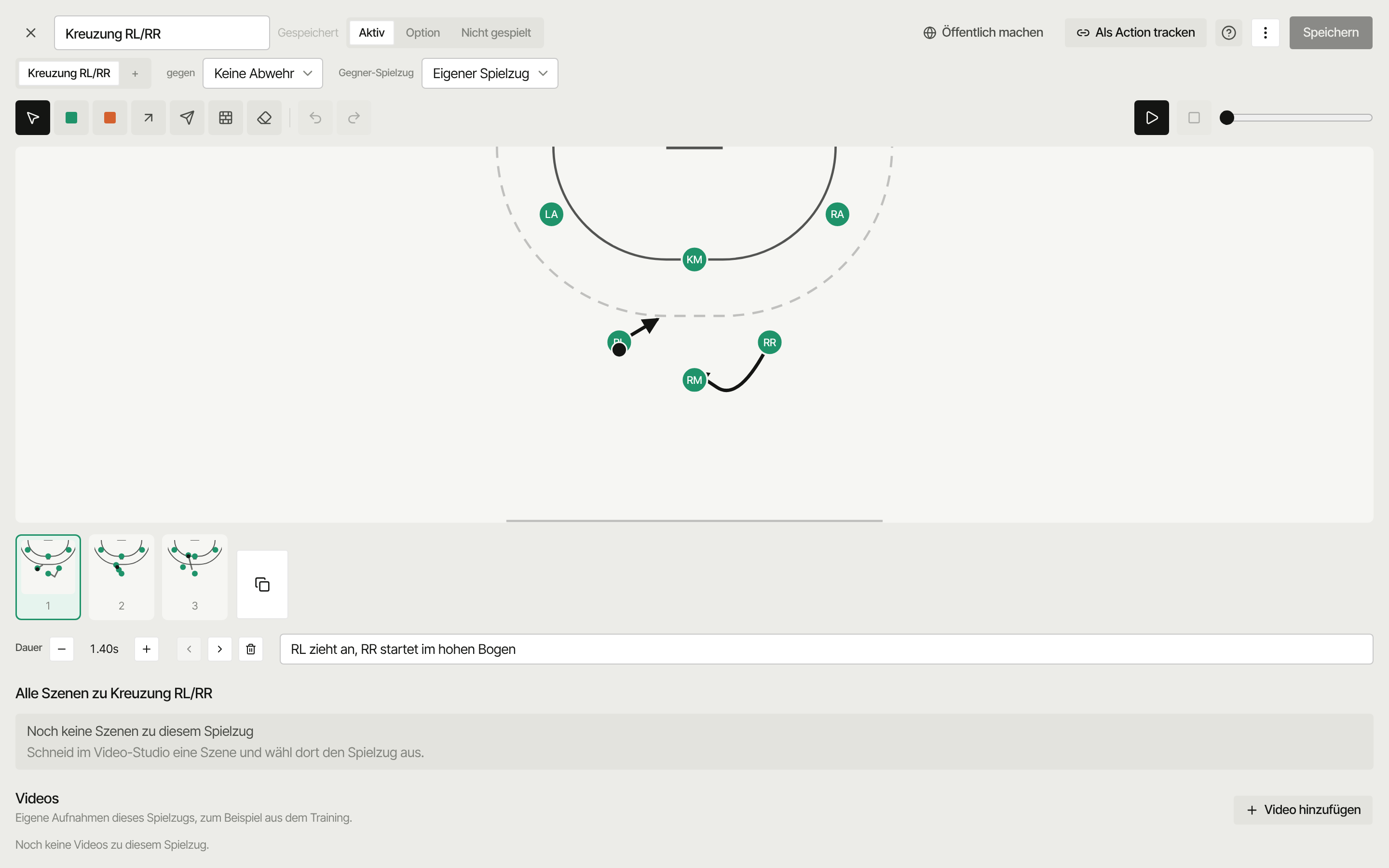This screenshot has width=1389, height=868.
Task: Select the LA player marker
Action: point(551,214)
